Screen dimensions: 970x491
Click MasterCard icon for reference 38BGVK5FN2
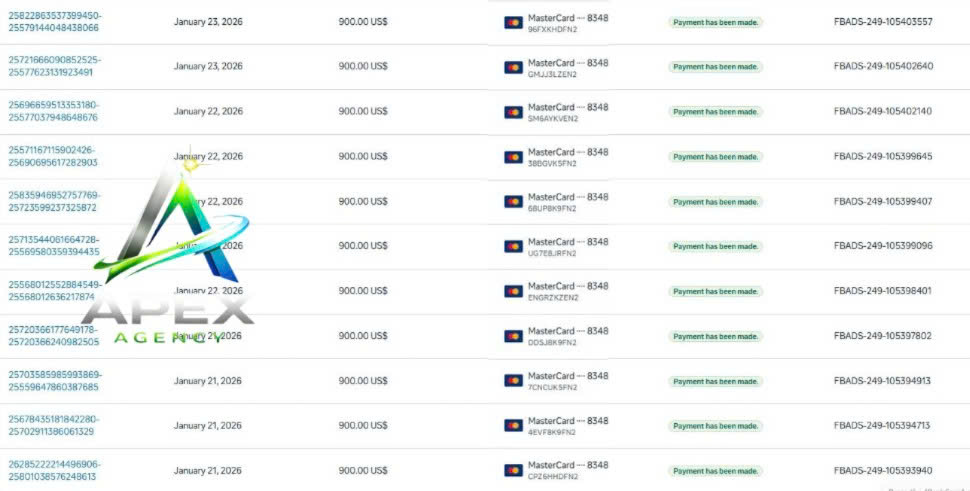coord(513,157)
